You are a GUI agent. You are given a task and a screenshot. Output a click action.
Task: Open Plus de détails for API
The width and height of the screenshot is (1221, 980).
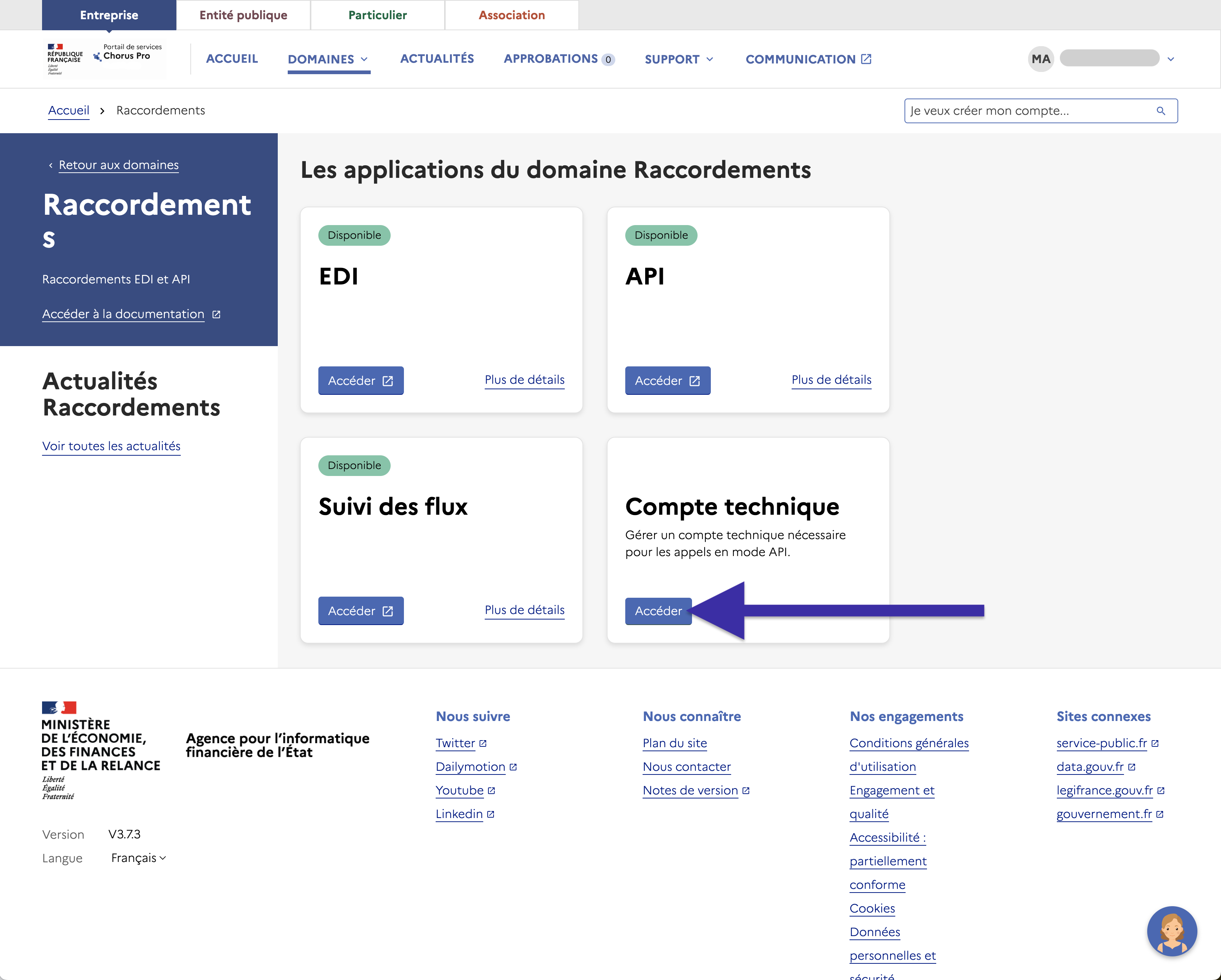tap(831, 380)
